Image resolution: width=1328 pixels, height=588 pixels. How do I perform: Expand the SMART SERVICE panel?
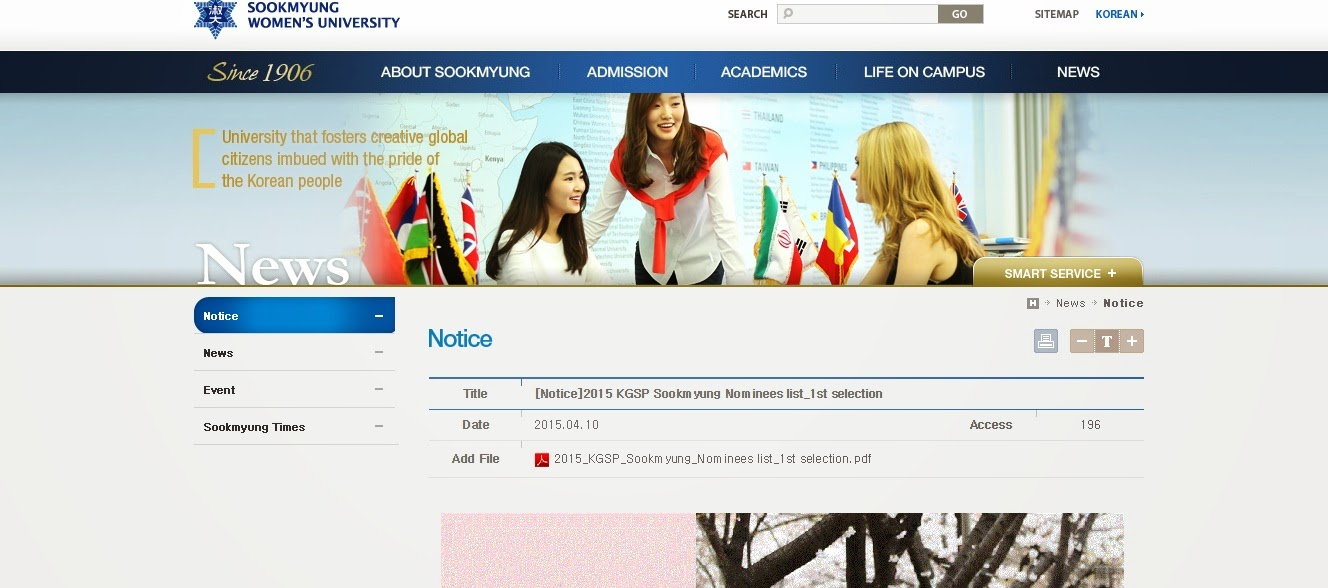pyautogui.click(x=1058, y=273)
